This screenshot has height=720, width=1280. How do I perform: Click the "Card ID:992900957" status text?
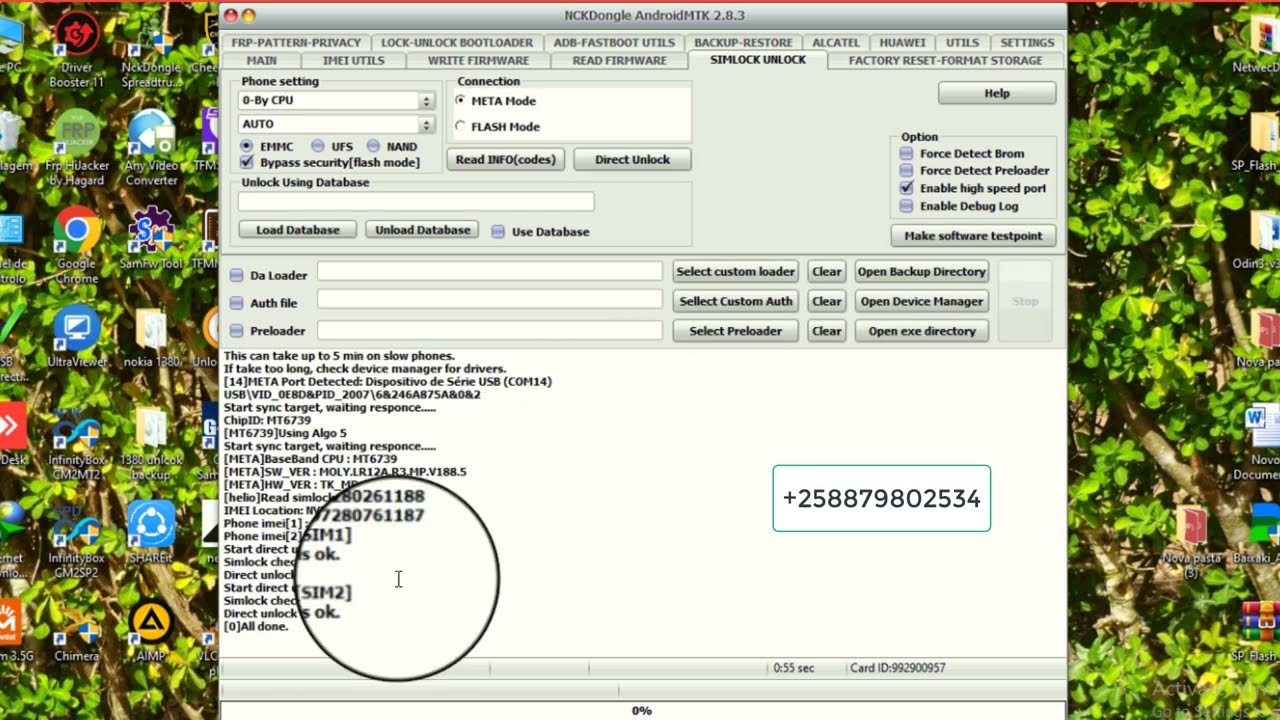point(898,668)
